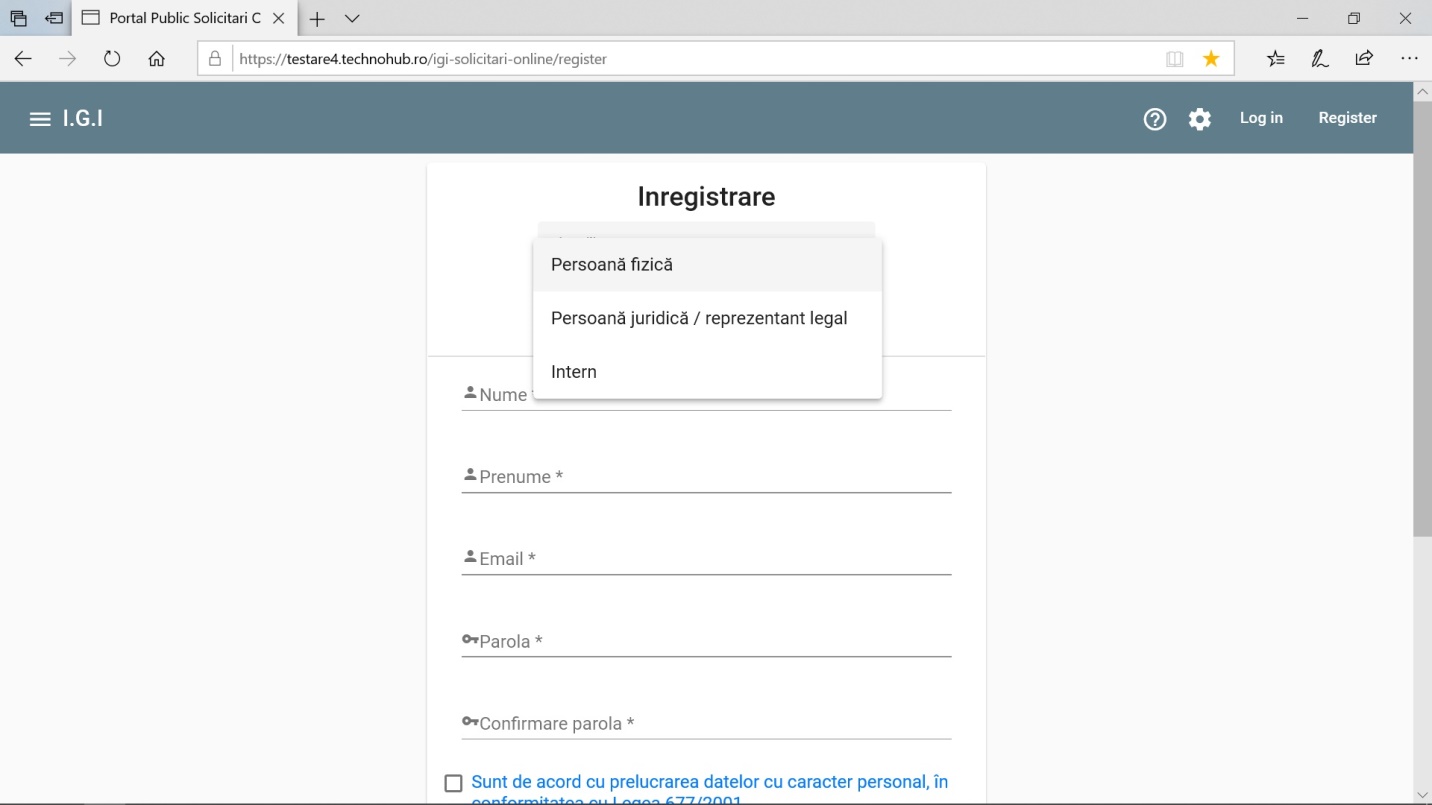
Task: Check the personal data agreement checkbox
Action: (x=453, y=783)
